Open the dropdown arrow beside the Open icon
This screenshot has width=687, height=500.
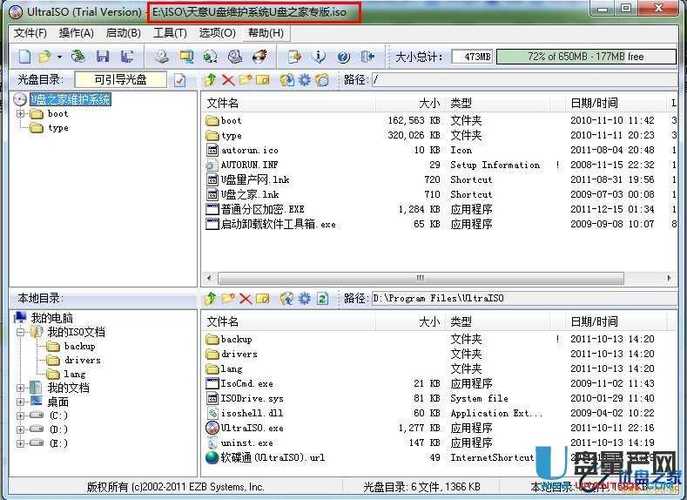point(59,57)
